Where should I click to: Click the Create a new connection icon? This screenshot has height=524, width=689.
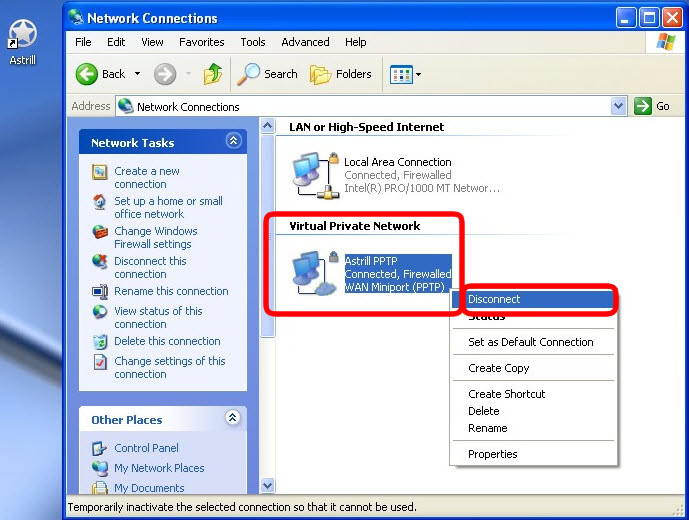coord(100,171)
